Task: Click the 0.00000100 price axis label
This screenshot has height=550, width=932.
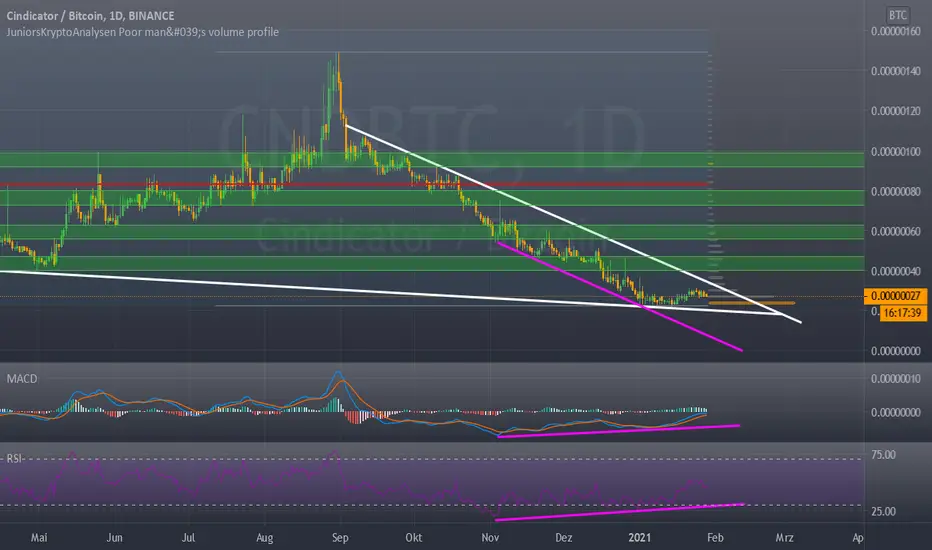Action: coord(896,152)
